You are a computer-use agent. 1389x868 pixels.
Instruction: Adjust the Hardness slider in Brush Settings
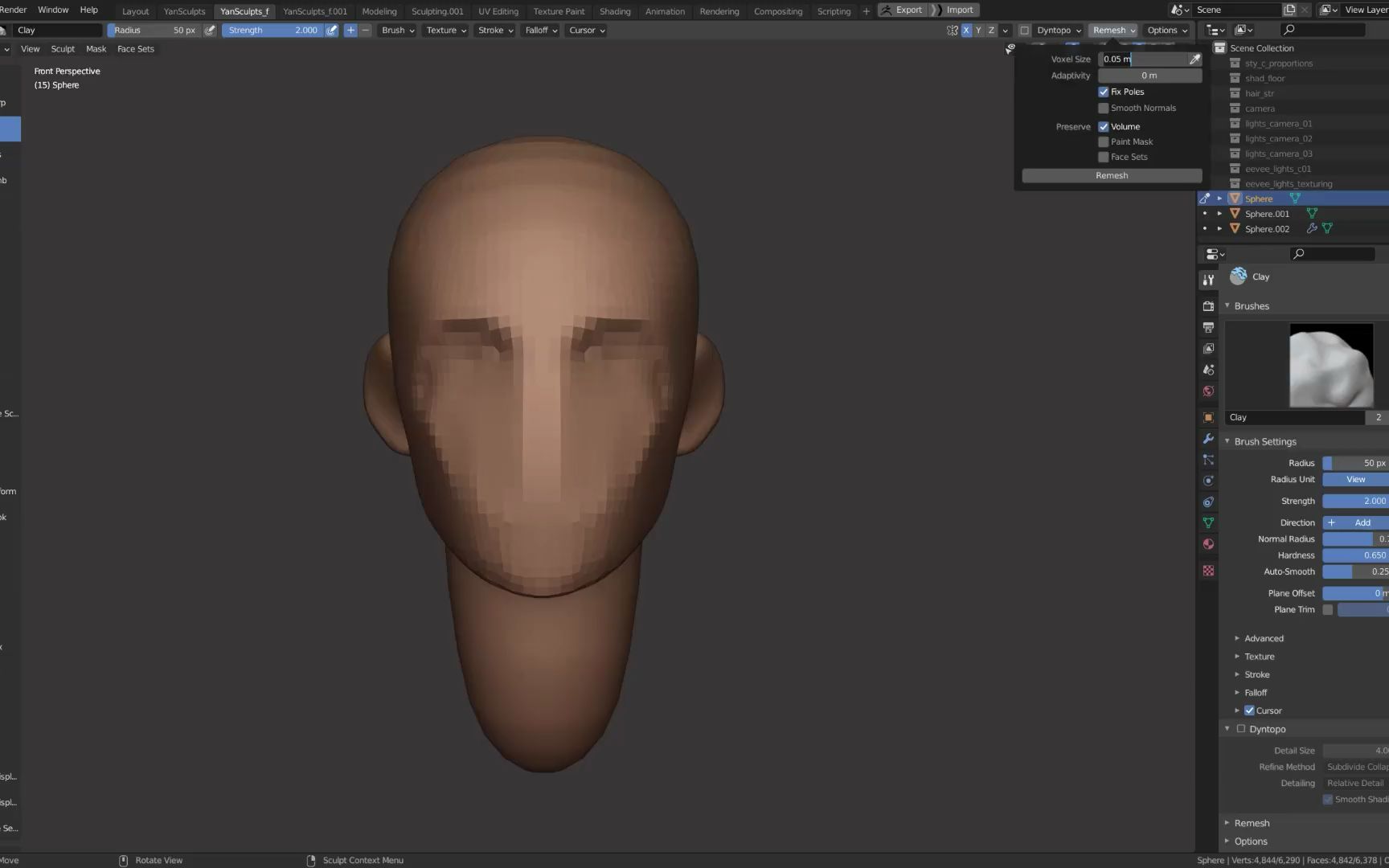pyautogui.click(x=1355, y=555)
